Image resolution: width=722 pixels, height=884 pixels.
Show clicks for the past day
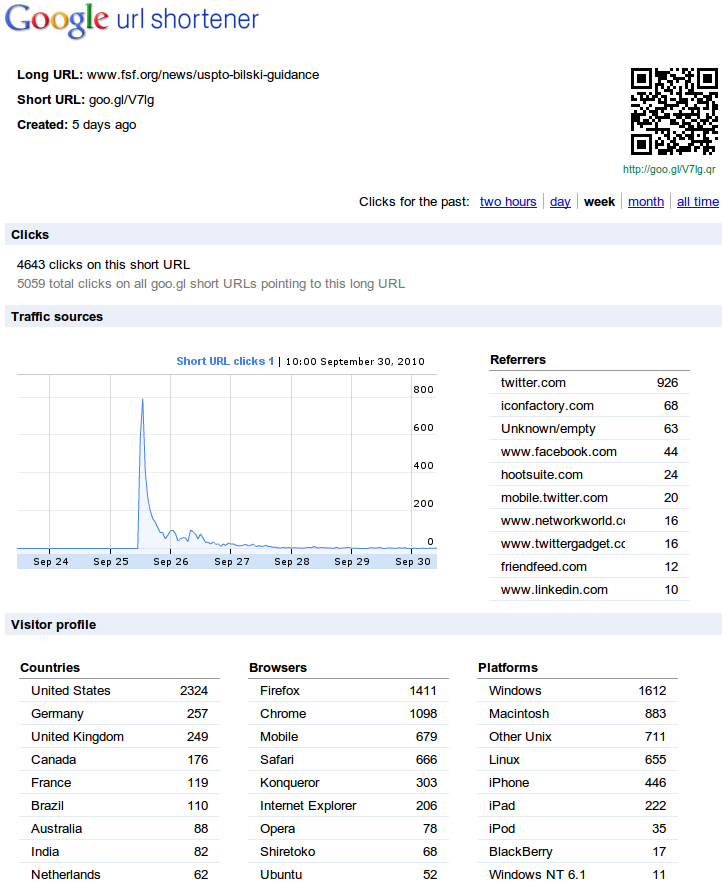tap(560, 202)
